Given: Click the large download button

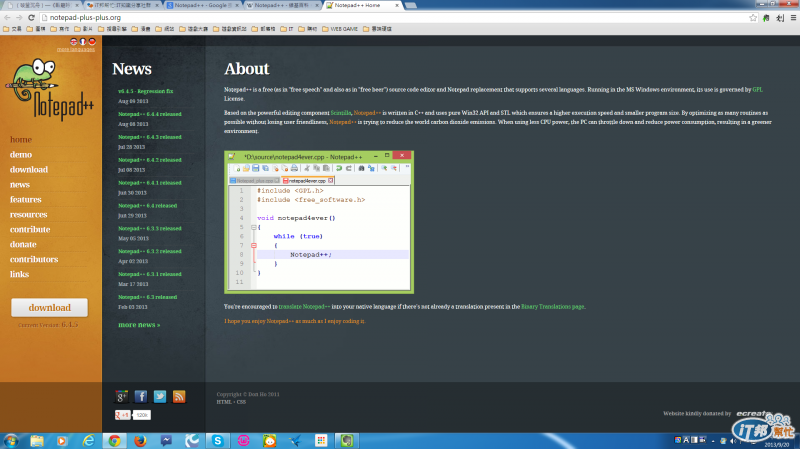Looking at the screenshot, I should (49, 307).
